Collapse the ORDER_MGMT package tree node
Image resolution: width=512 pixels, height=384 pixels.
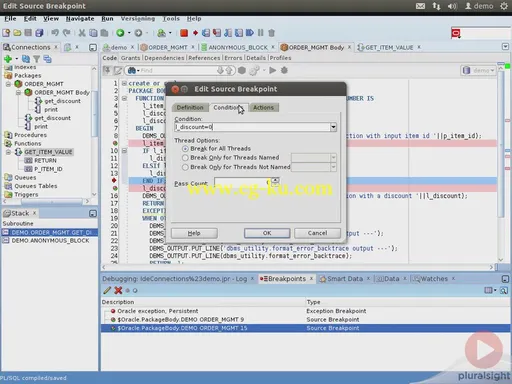coord(8,84)
